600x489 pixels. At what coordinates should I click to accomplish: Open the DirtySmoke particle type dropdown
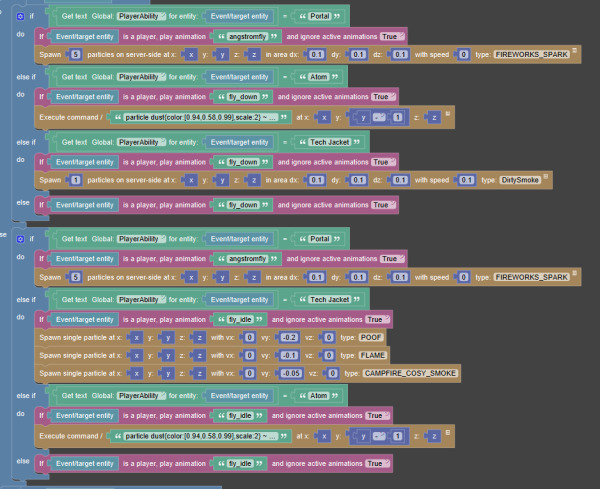(x=520, y=180)
